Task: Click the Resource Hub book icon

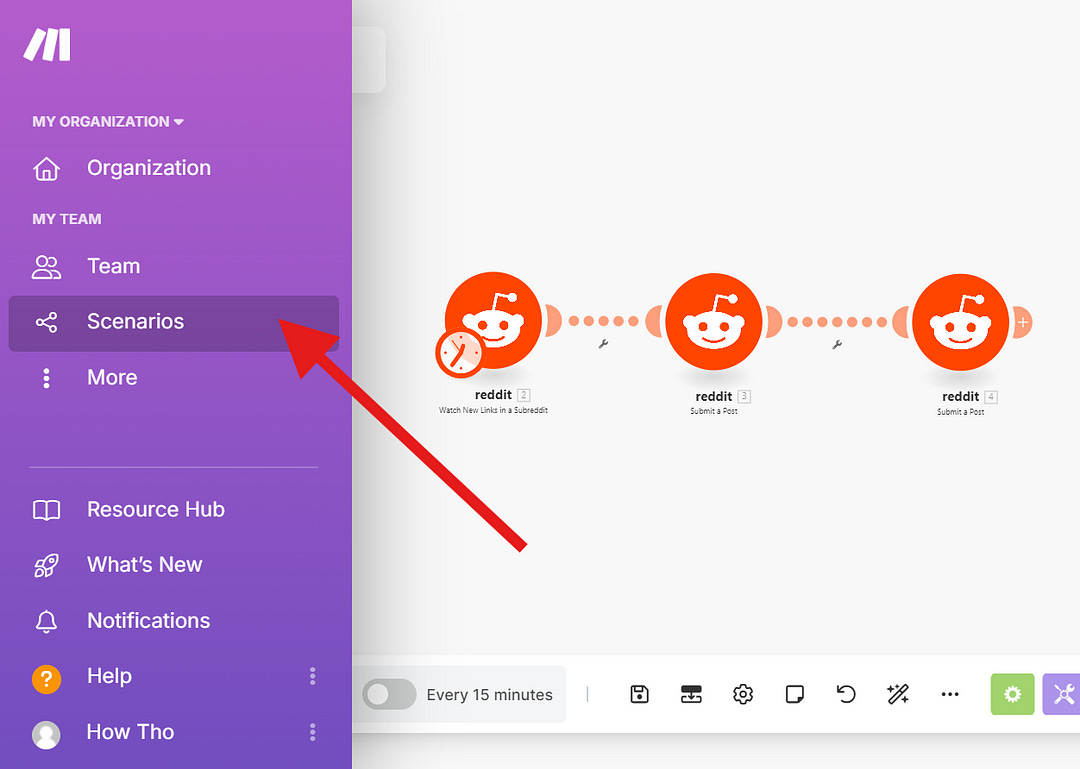Action: tap(46, 511)
